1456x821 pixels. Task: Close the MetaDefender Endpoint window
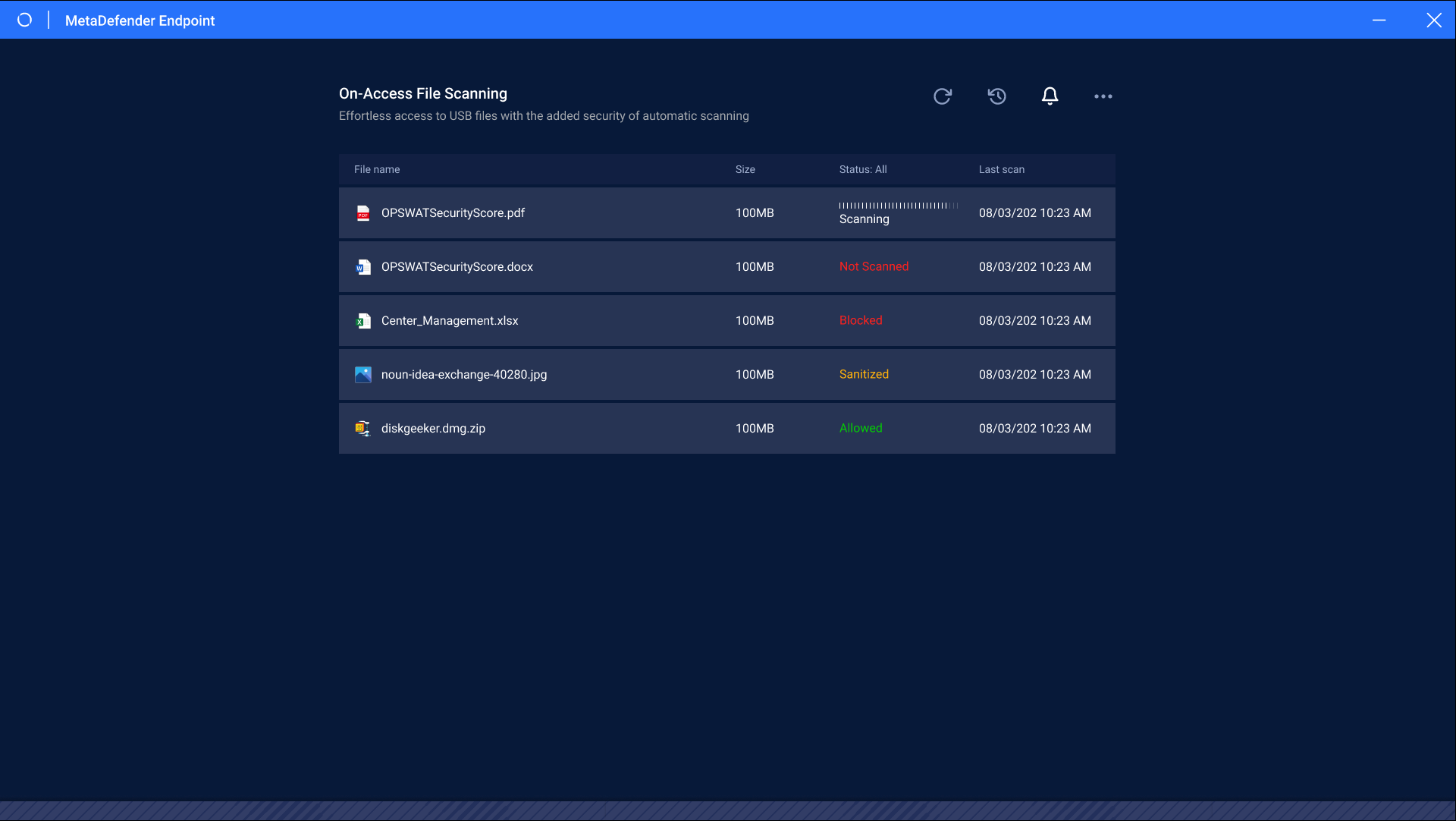(x=1434, y=20)
